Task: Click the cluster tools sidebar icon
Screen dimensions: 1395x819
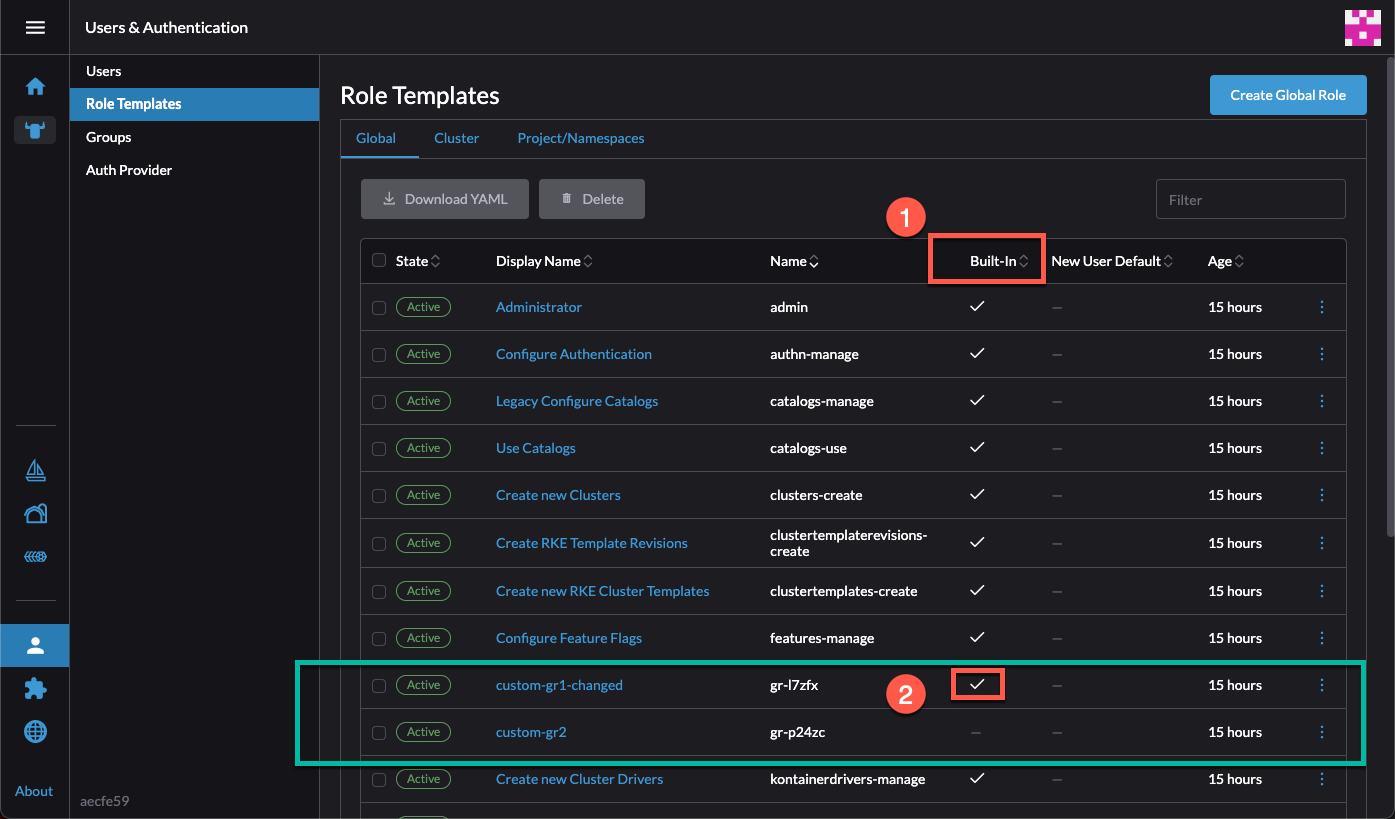Action: pos(35,557)
